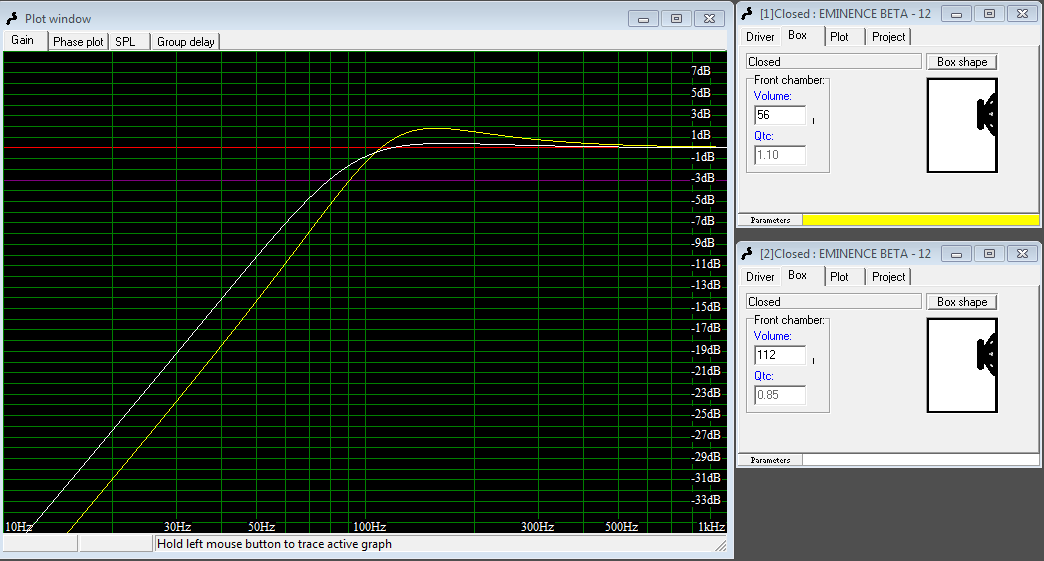Click the project [1] window title icon
This screenshot has width=1044, height=561.
(747, 14)
